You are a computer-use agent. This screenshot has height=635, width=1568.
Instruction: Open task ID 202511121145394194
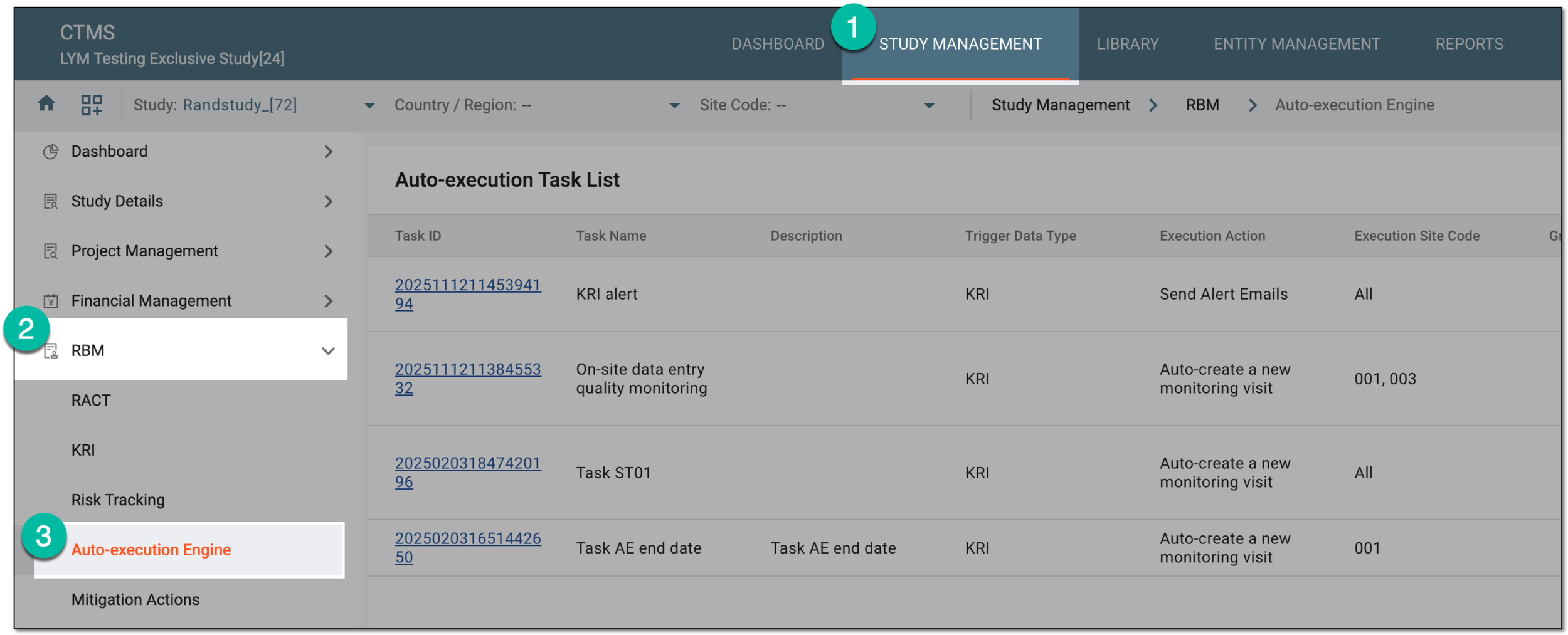click(467, 294)
